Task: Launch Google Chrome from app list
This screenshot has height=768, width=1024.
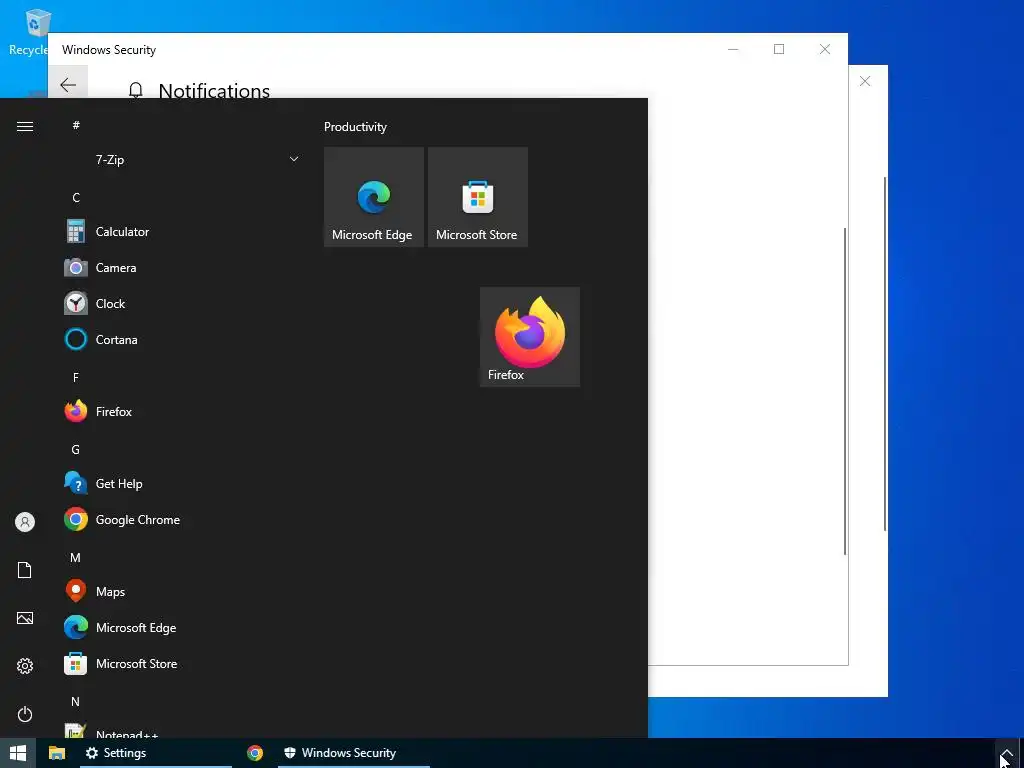Action: tap(181, 520)
